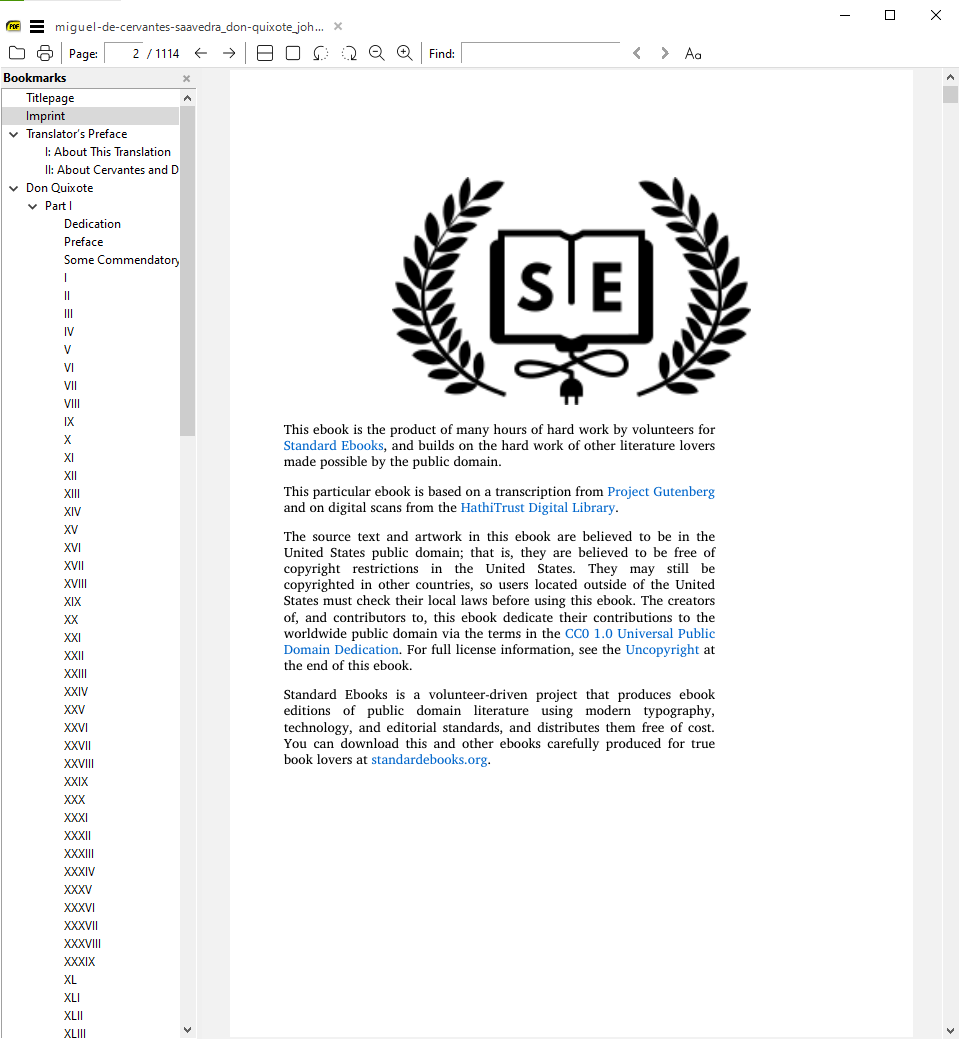Rotate the document right
960x1040 pixels.
(348, 53)
